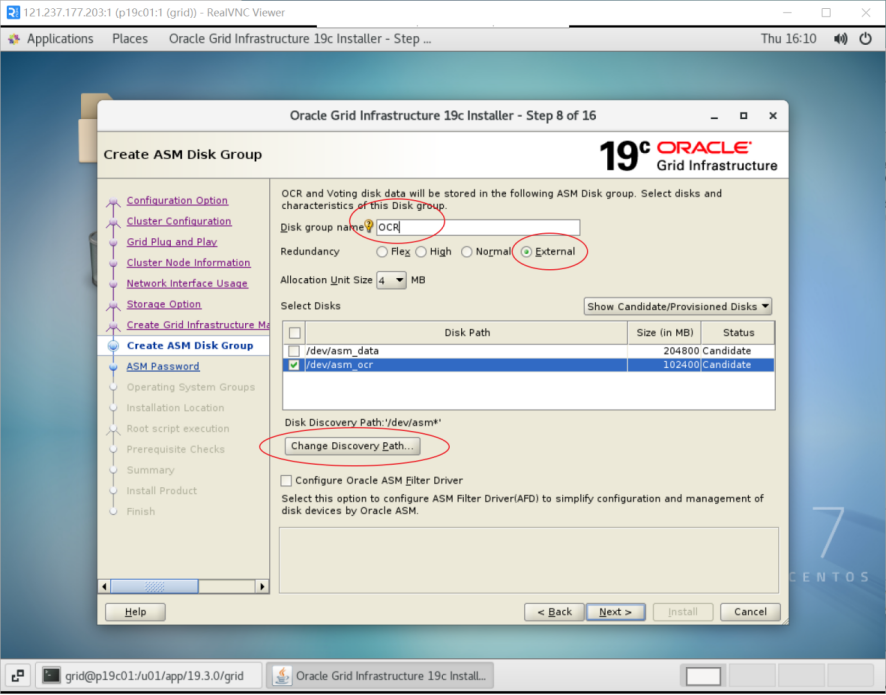This screenshot has height=695, width=886.
Task: Click the terminal icon in the taskbar
Action: click(x=51, y=675)
